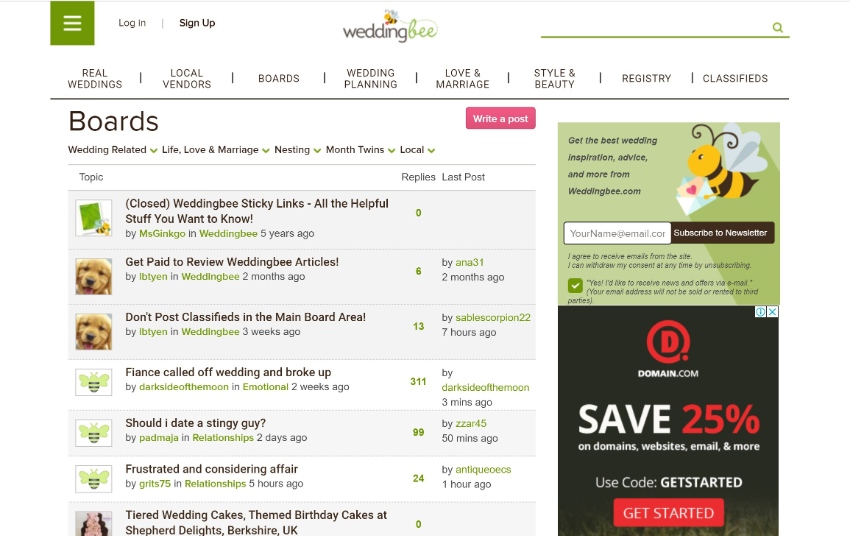
Task: Click bee avatar beside Fiance called off wedding
Action: point(94,382)
